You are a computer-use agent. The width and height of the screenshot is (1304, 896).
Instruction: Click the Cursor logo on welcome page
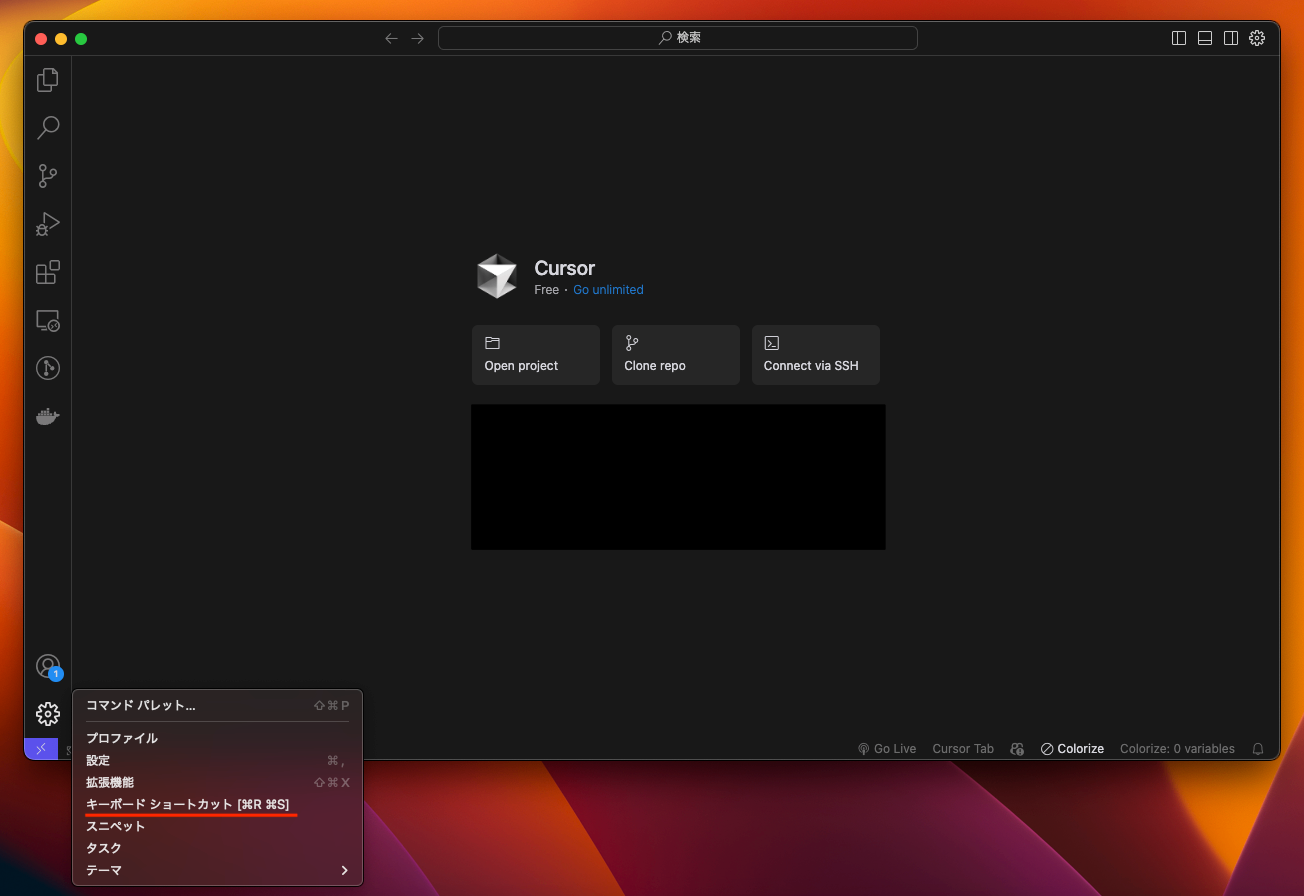(496, 276)
